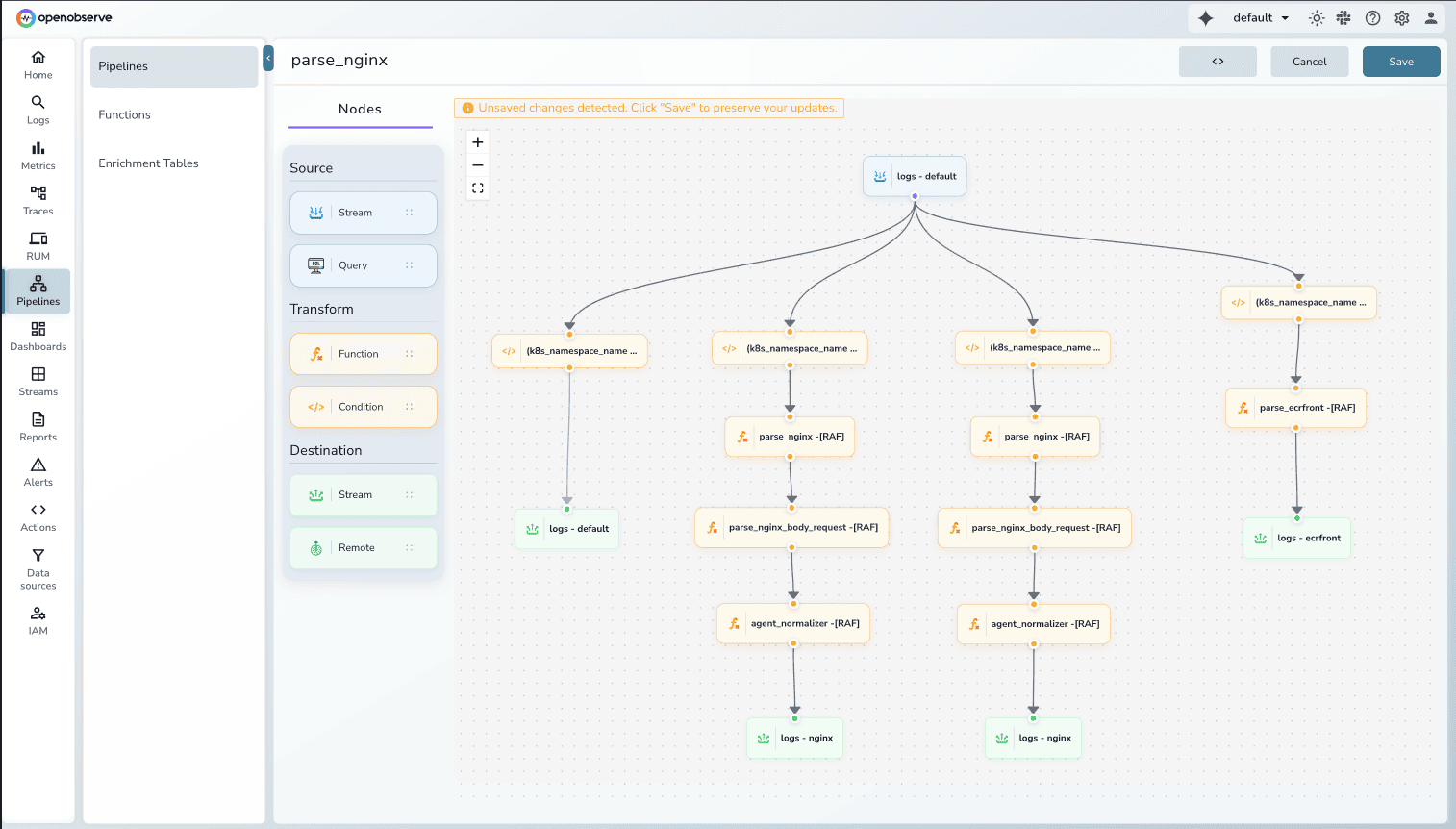Screen dimensions: 1456x829
Task: Open the Metrics section
Action: click(38, 154)
